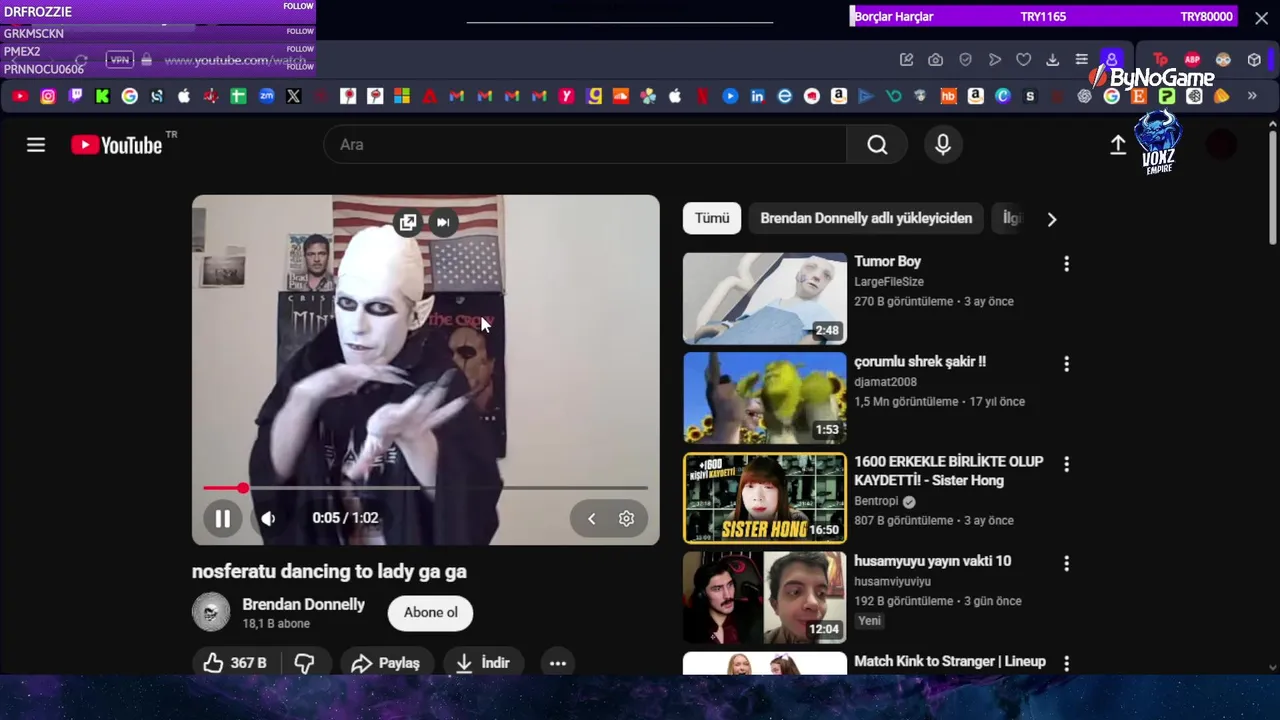Open the çorumlu shrek şakir !! title
1280x720 pixels.
[920, 361]
